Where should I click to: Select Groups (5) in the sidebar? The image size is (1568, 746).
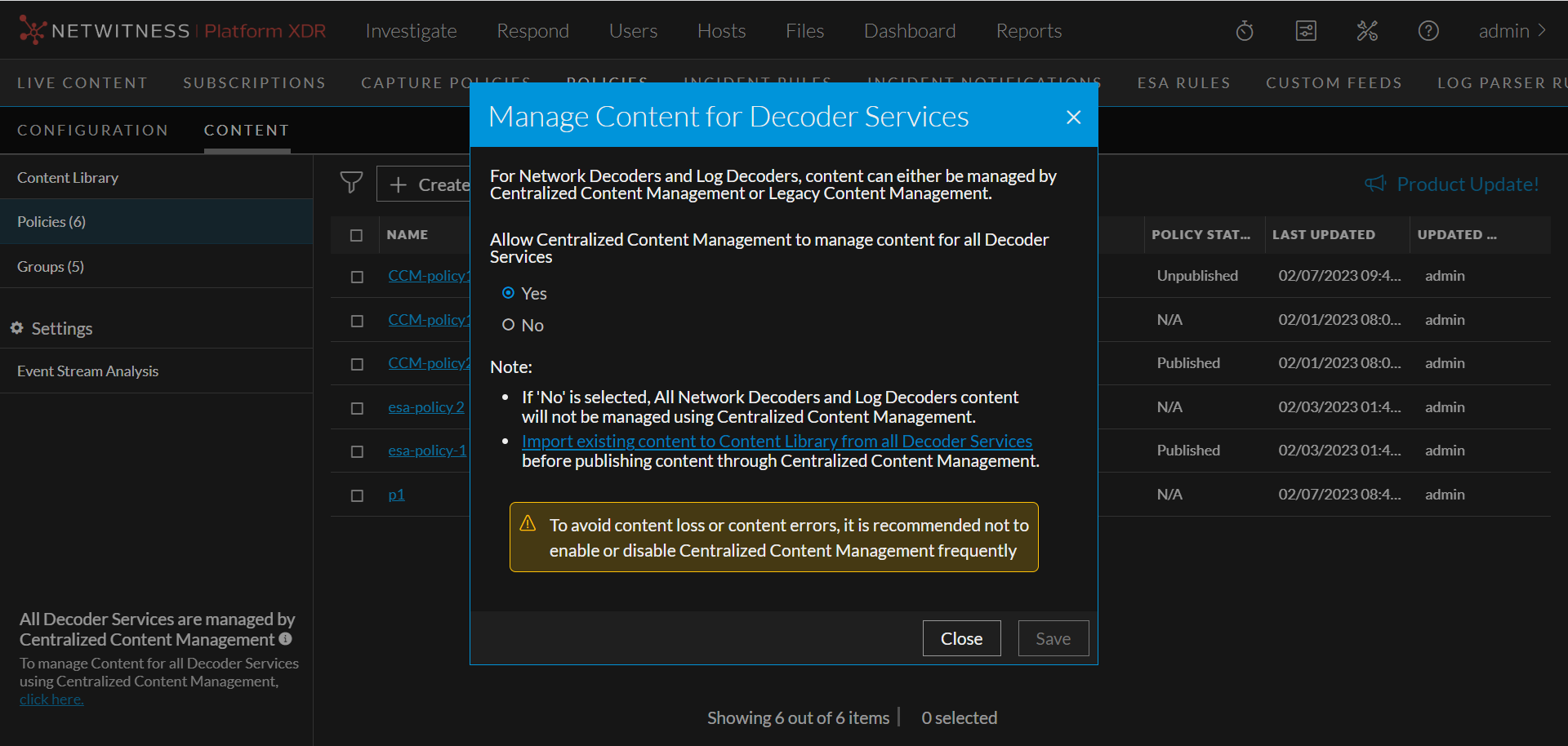tap(50, 266)
